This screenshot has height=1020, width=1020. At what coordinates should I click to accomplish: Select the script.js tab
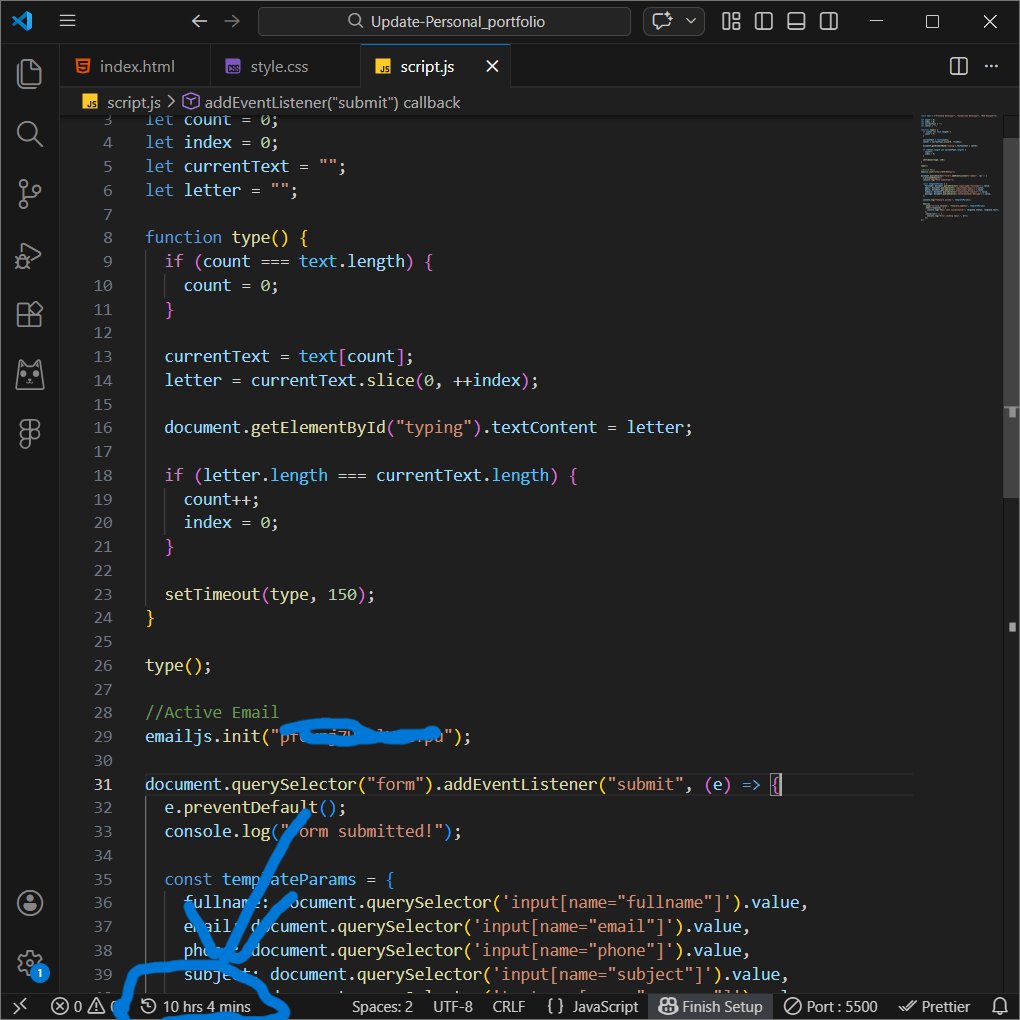(426, 66)
